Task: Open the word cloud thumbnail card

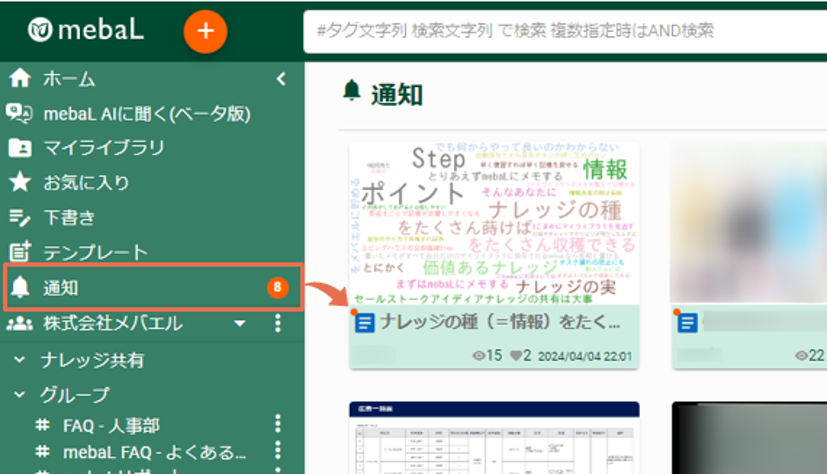Action: [494, 223]
